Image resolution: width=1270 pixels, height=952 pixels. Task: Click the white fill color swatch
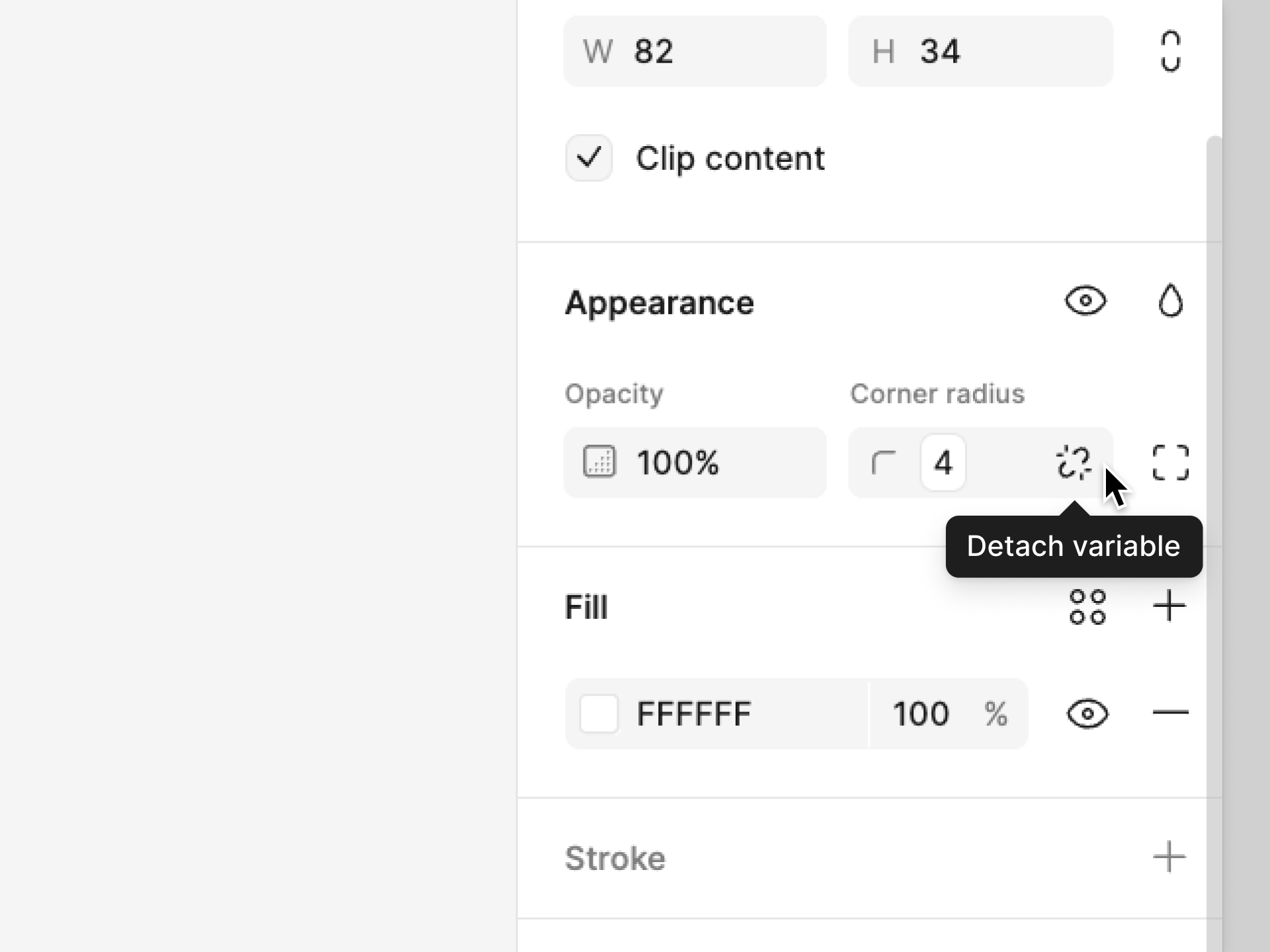tap(599, 714)
